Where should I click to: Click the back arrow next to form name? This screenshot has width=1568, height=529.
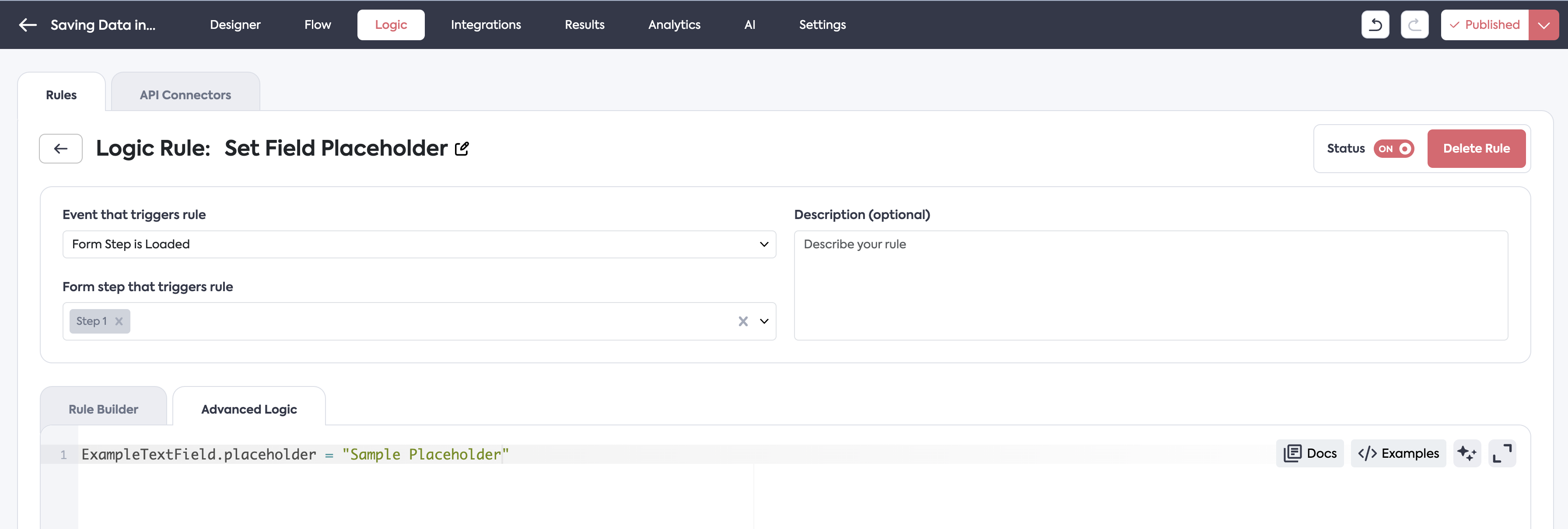pos(28,25)
